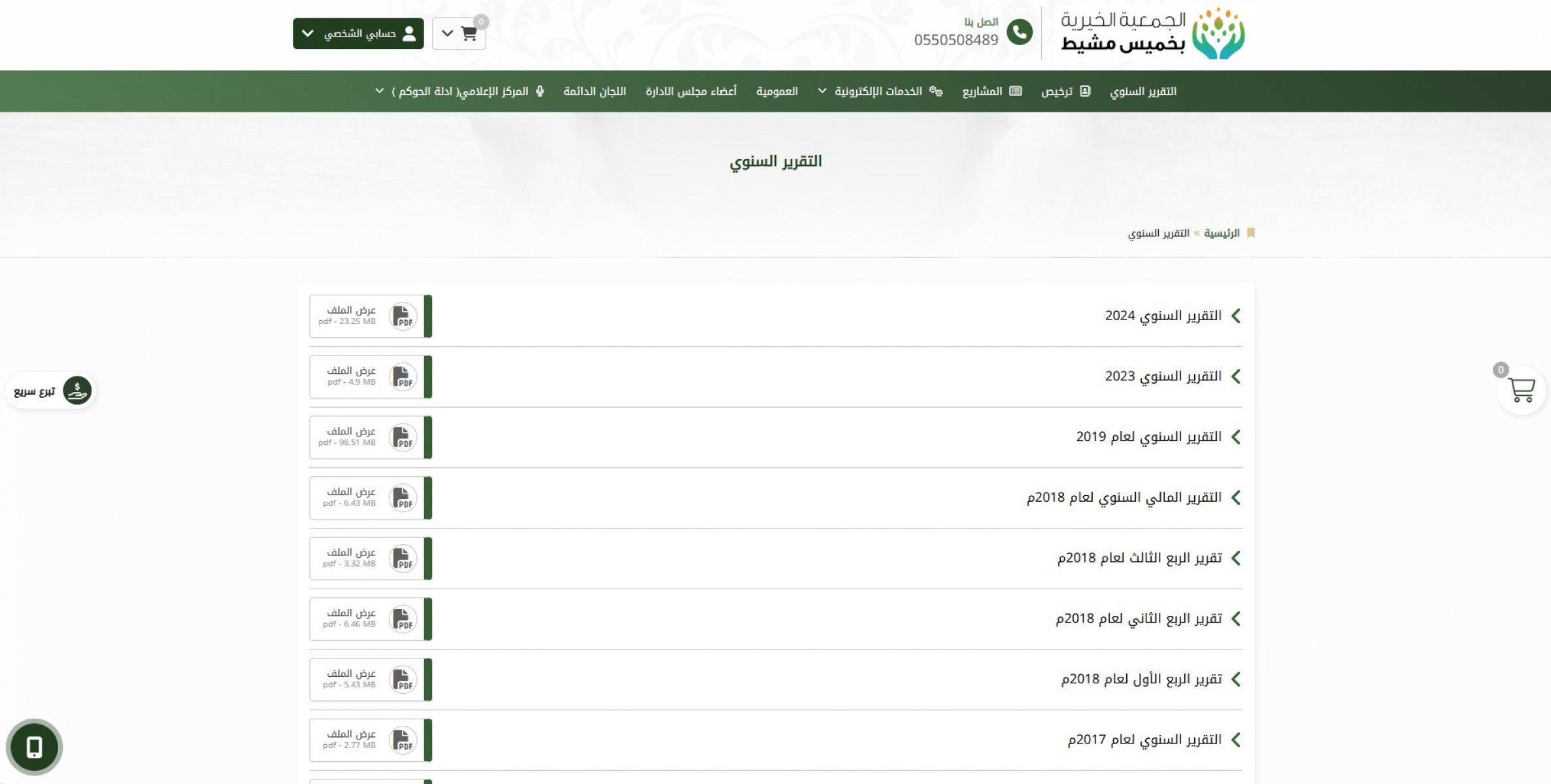Click the phone number 0550508489
This screenshot has width=1551, height=784.
pyautogui.click(x=956, y=40)
